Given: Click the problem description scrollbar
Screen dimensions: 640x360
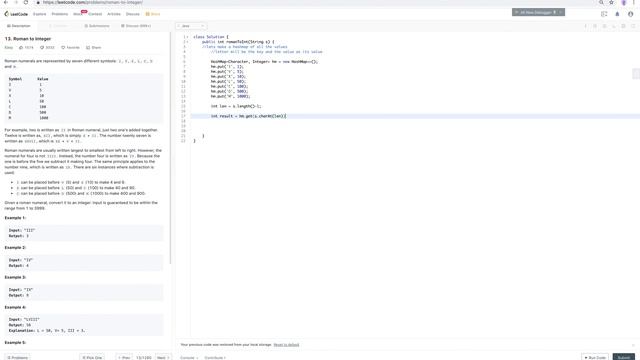Looking at the screenshot, I should pyautogui.click(x=171, y=148).
